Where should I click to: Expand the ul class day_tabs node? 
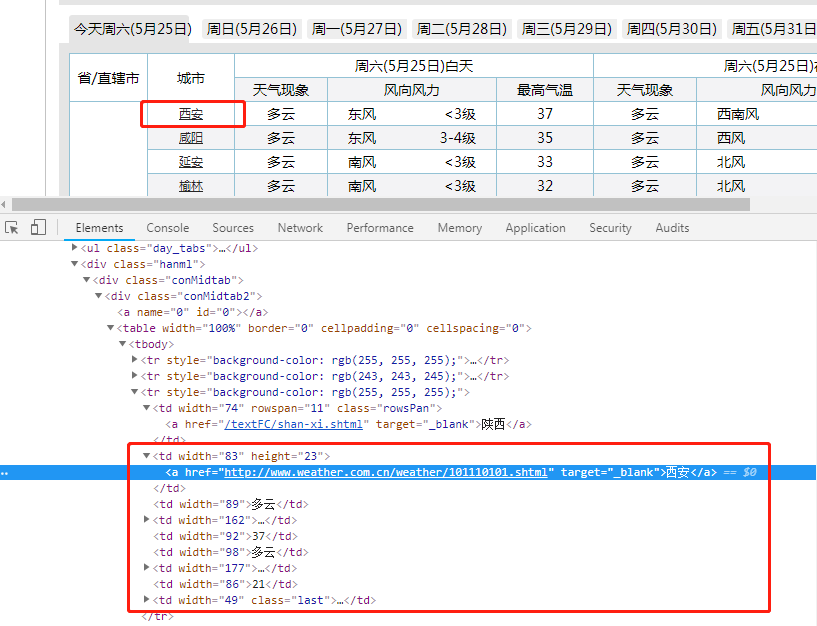(x=75, y=248)
